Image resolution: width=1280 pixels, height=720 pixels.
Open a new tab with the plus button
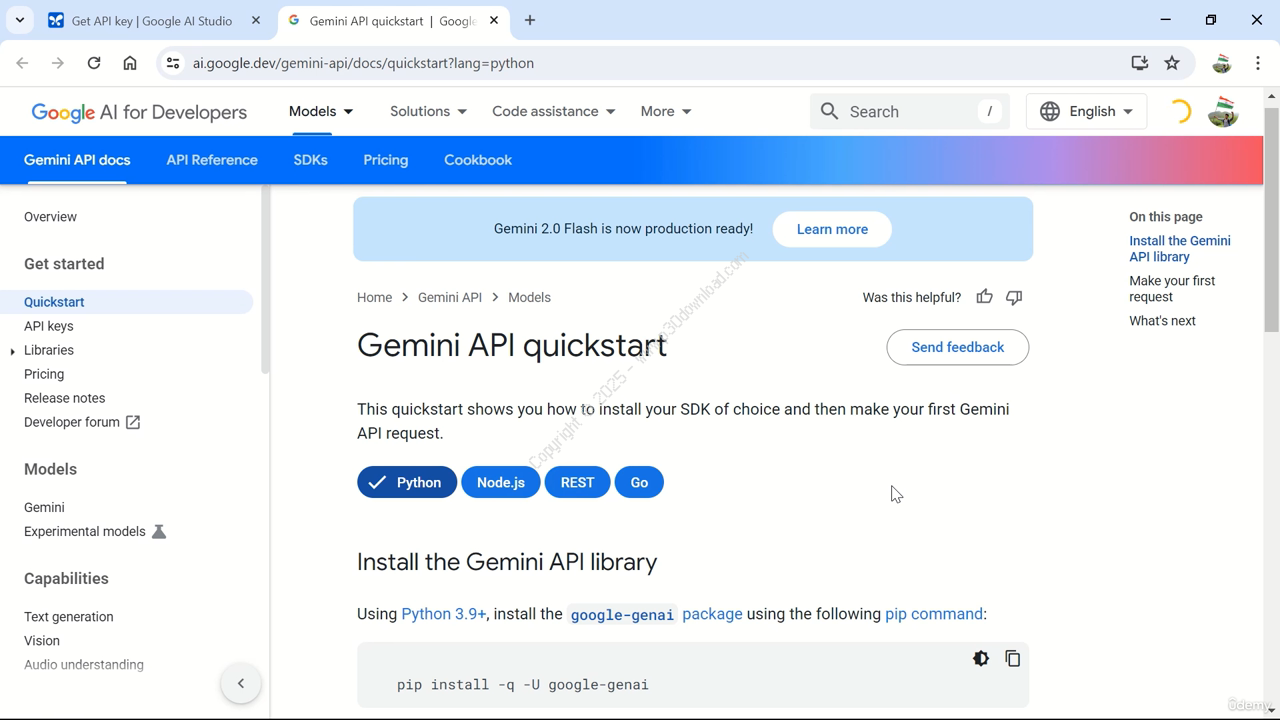[530, 20]
